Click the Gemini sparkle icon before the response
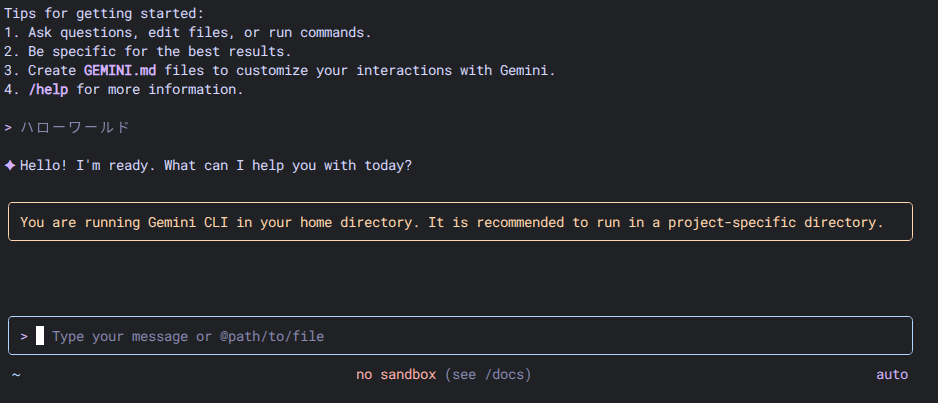 pyautogui.click(x=10, y=165)
